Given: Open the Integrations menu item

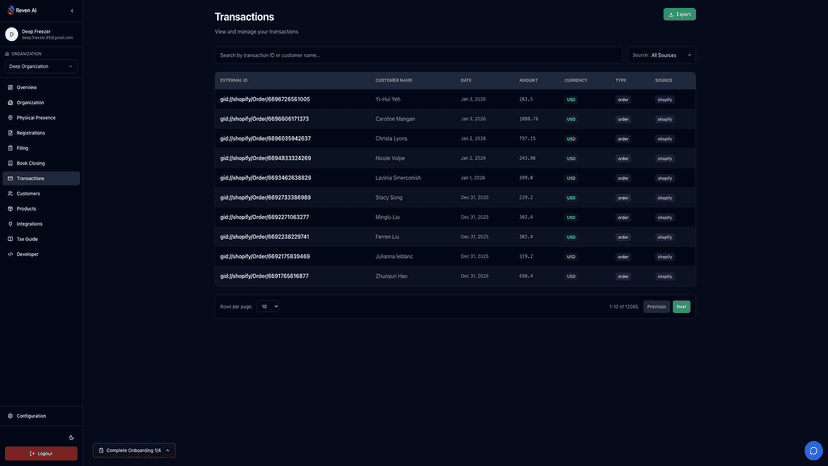Looking at the screenshot, I should (41, 224).
